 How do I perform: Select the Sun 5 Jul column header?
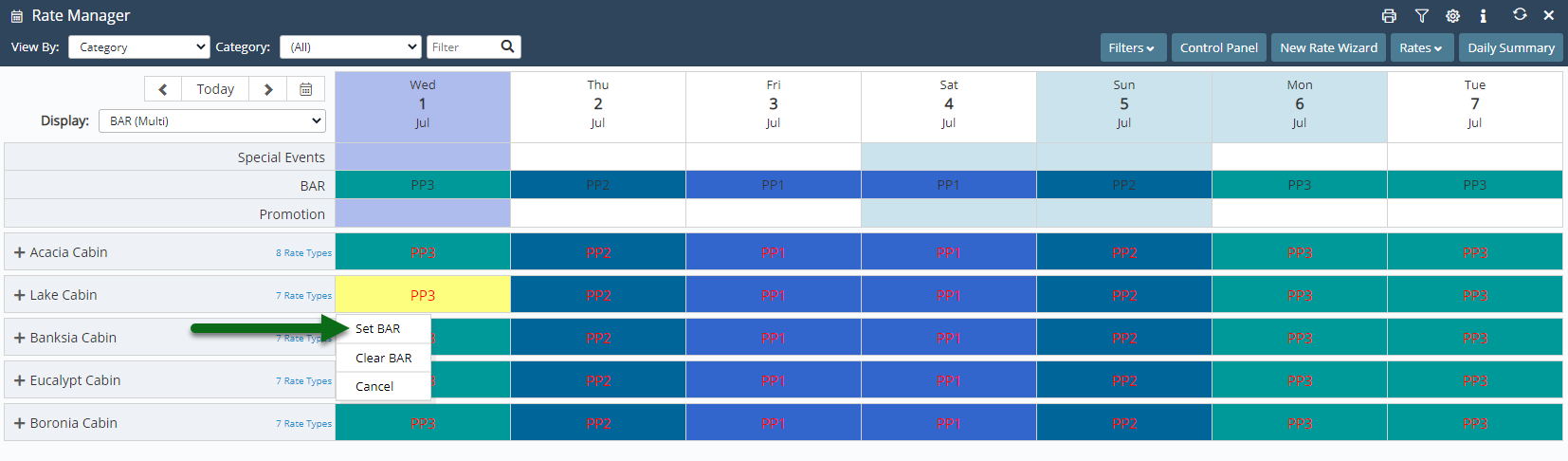click(x=1124, y=107)
